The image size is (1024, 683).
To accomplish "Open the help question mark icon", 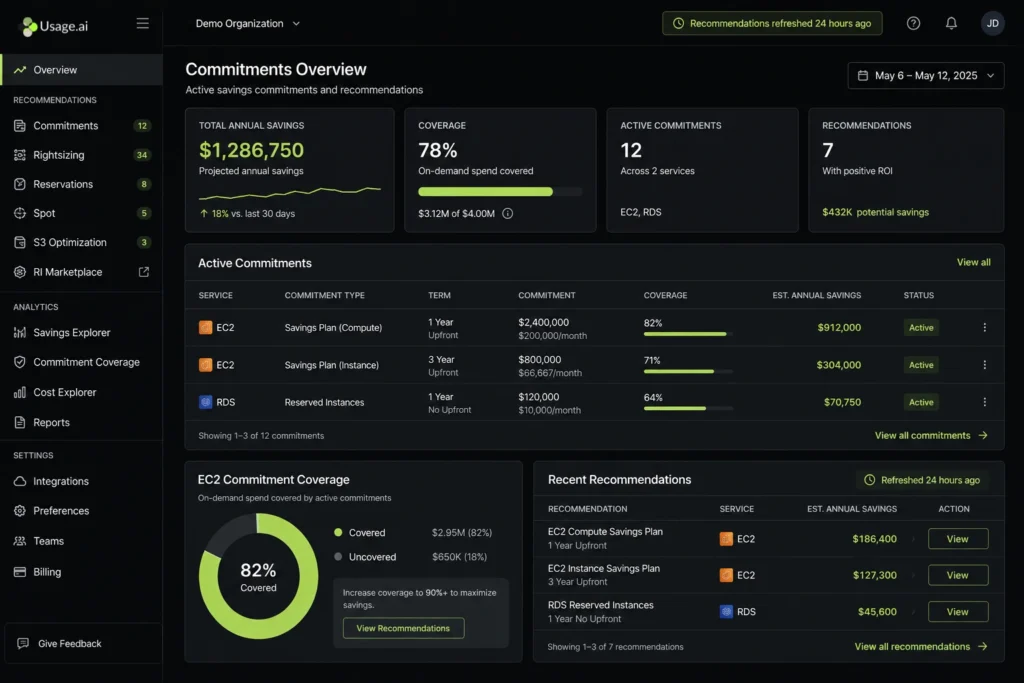I will [x=913, y=23].
